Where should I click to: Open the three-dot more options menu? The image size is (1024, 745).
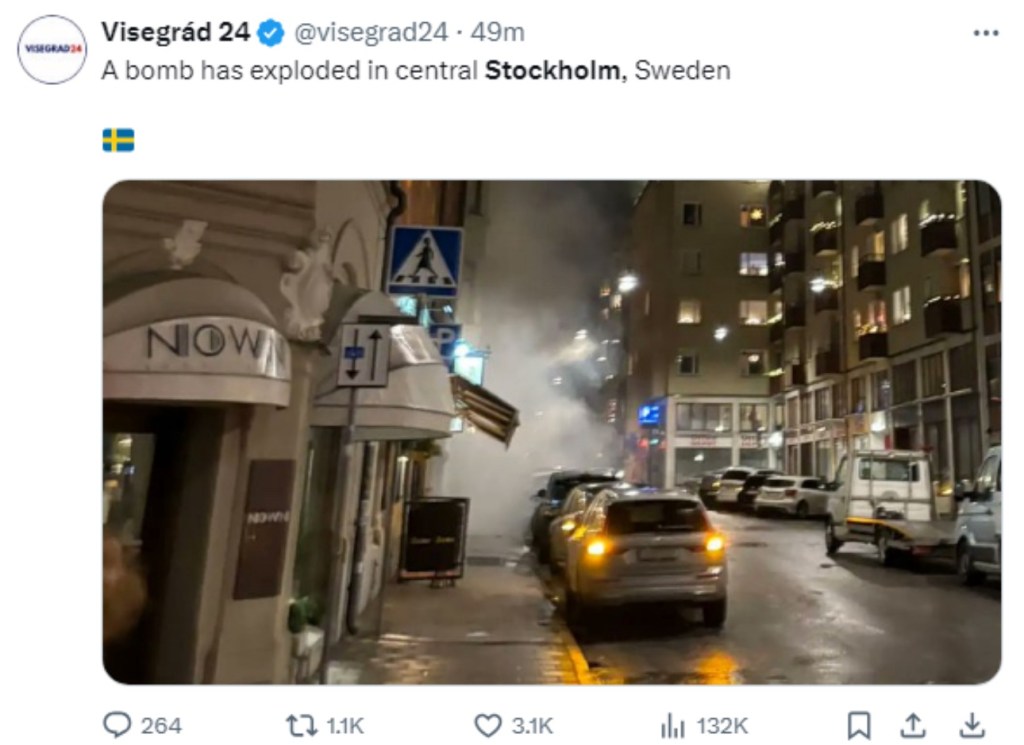(x=985, y=33)
